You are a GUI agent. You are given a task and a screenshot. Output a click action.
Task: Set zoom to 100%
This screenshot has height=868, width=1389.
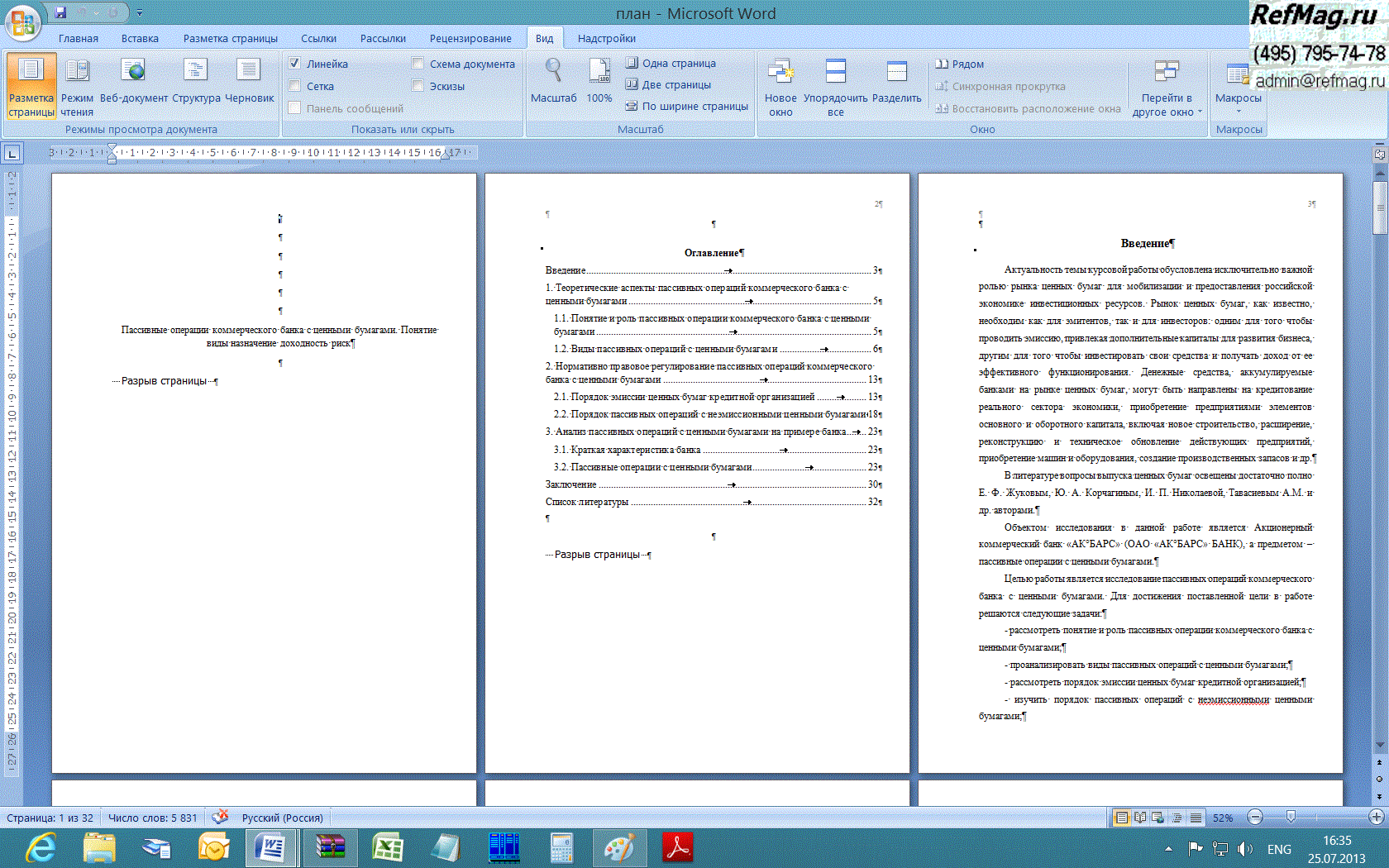tap(599, 82)
